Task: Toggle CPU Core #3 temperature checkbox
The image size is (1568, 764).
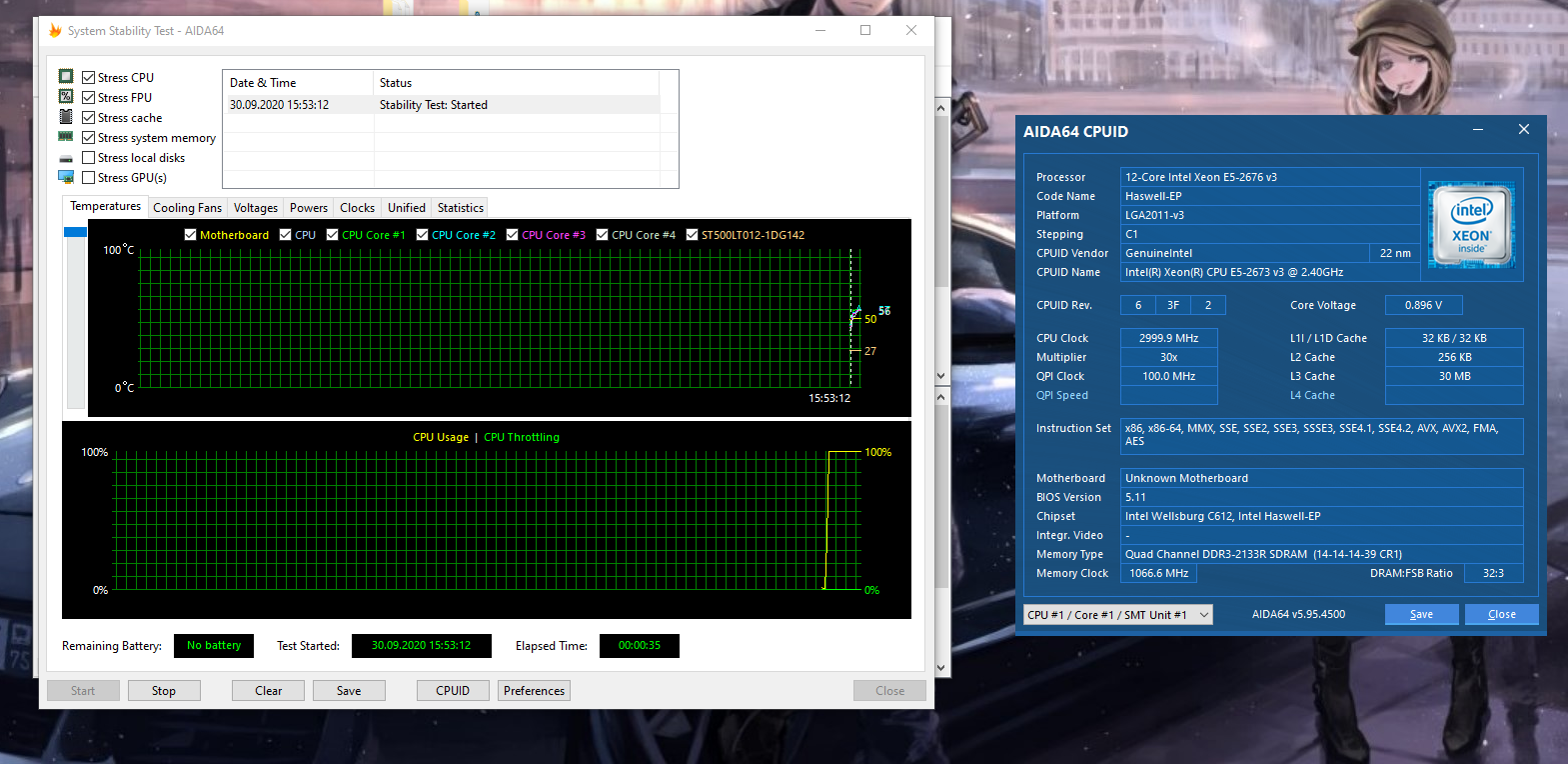Action: (x=513, y=235)
